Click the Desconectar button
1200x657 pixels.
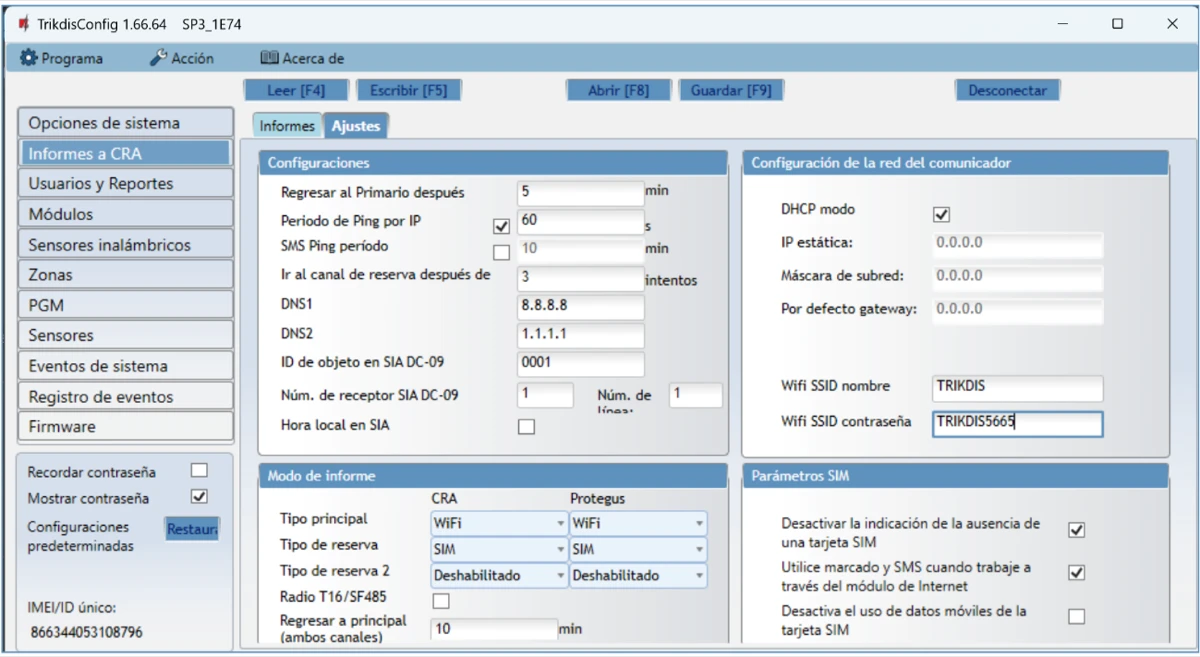(x=1006, y=90)
